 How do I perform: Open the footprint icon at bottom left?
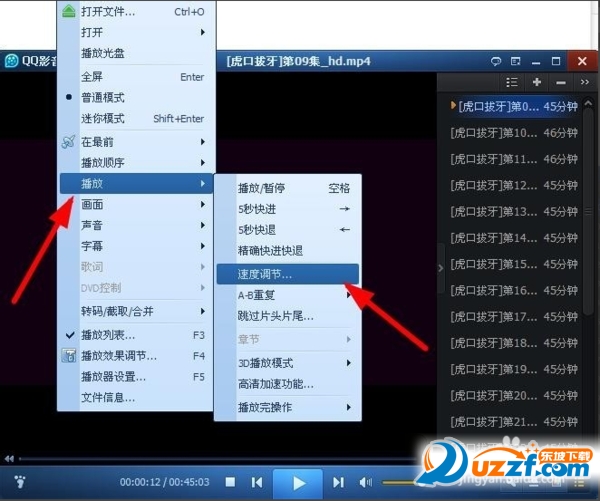click(x=20, y=481)
